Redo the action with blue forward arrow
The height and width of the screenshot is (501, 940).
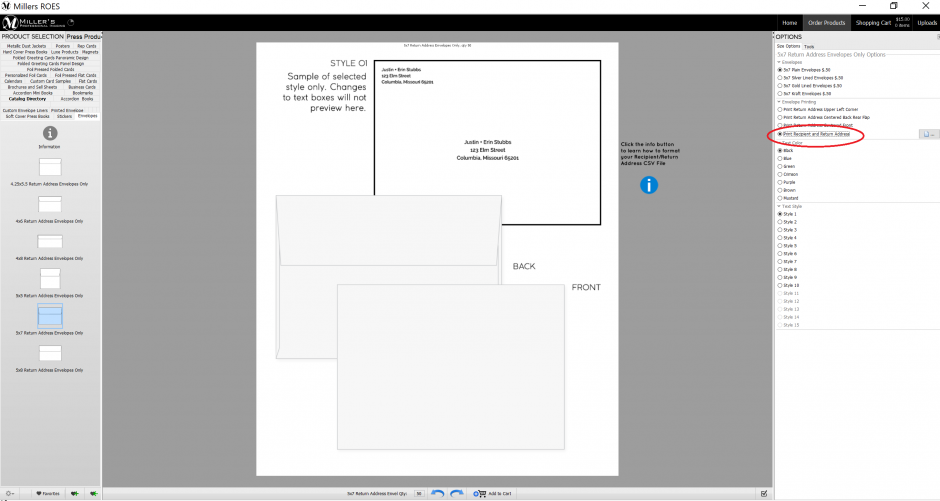[457, 493]
